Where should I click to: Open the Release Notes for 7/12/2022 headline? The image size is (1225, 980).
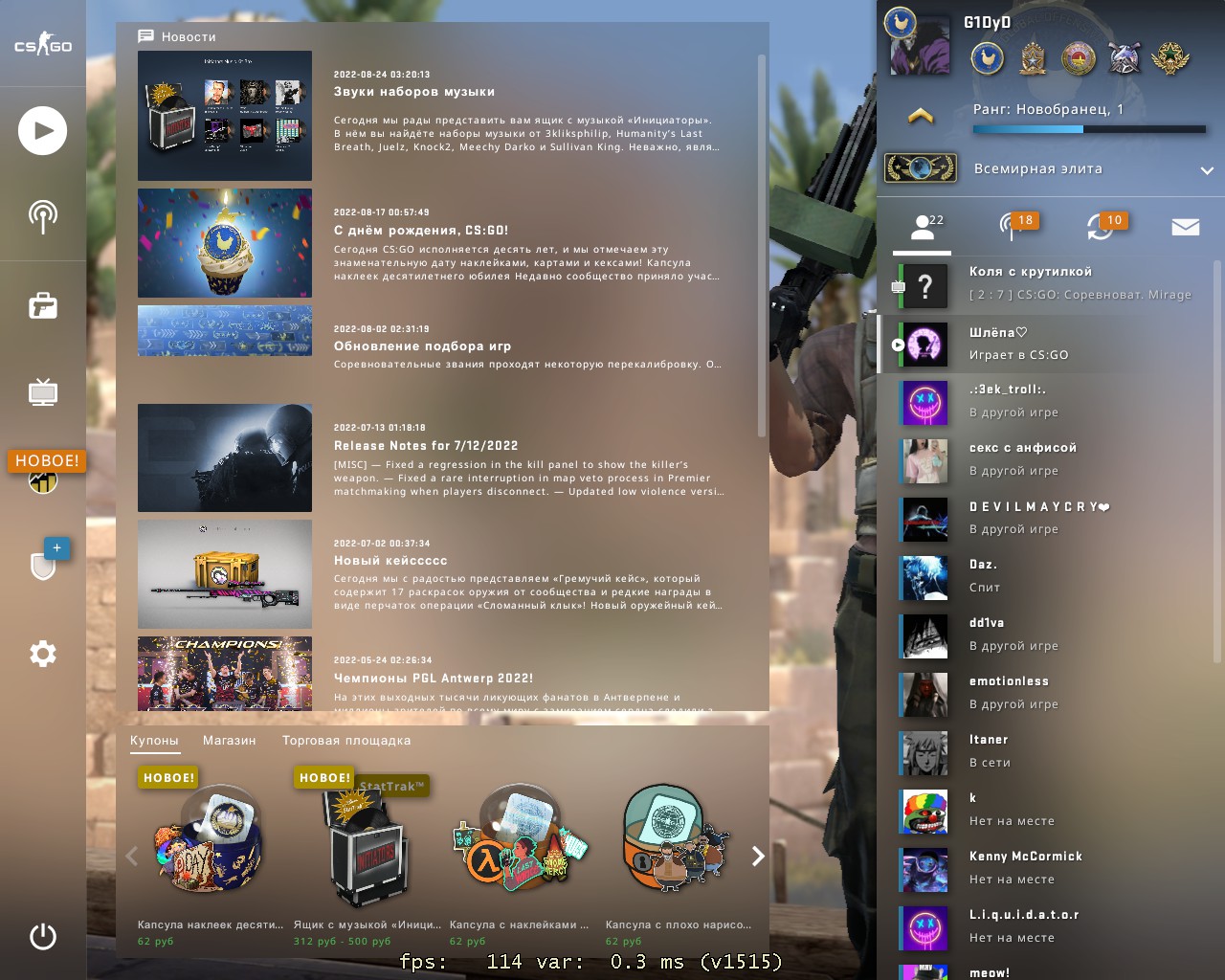426,446
